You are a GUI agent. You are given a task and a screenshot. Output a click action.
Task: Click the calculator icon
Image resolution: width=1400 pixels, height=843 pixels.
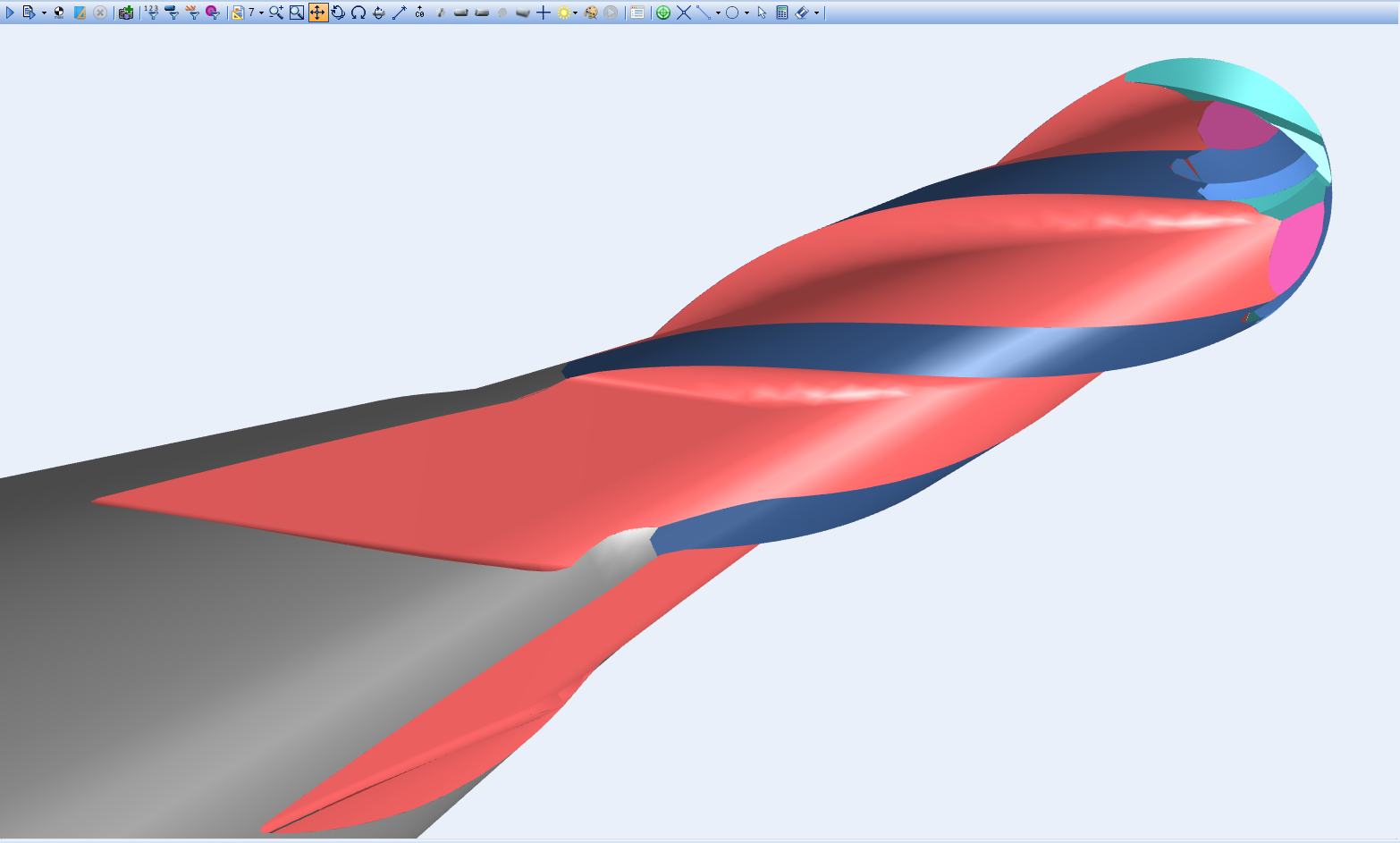tap(782, 13)
